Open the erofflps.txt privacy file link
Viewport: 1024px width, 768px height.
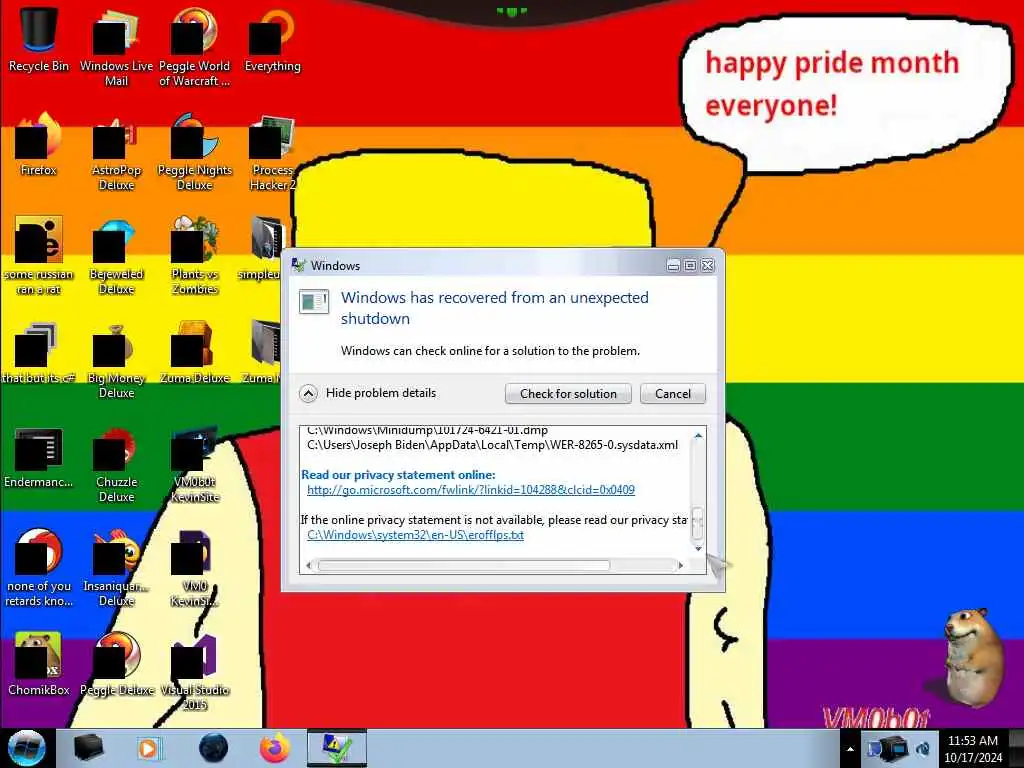tap(415, 535)
